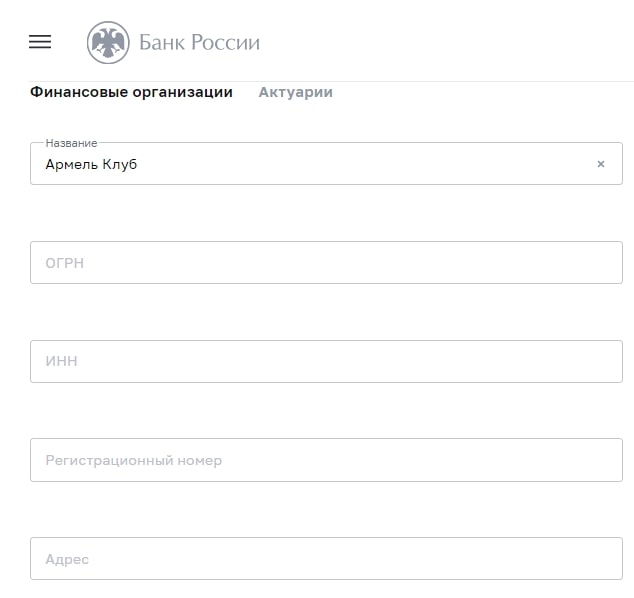Switch to the Актуарии tab

click(296, 92)
